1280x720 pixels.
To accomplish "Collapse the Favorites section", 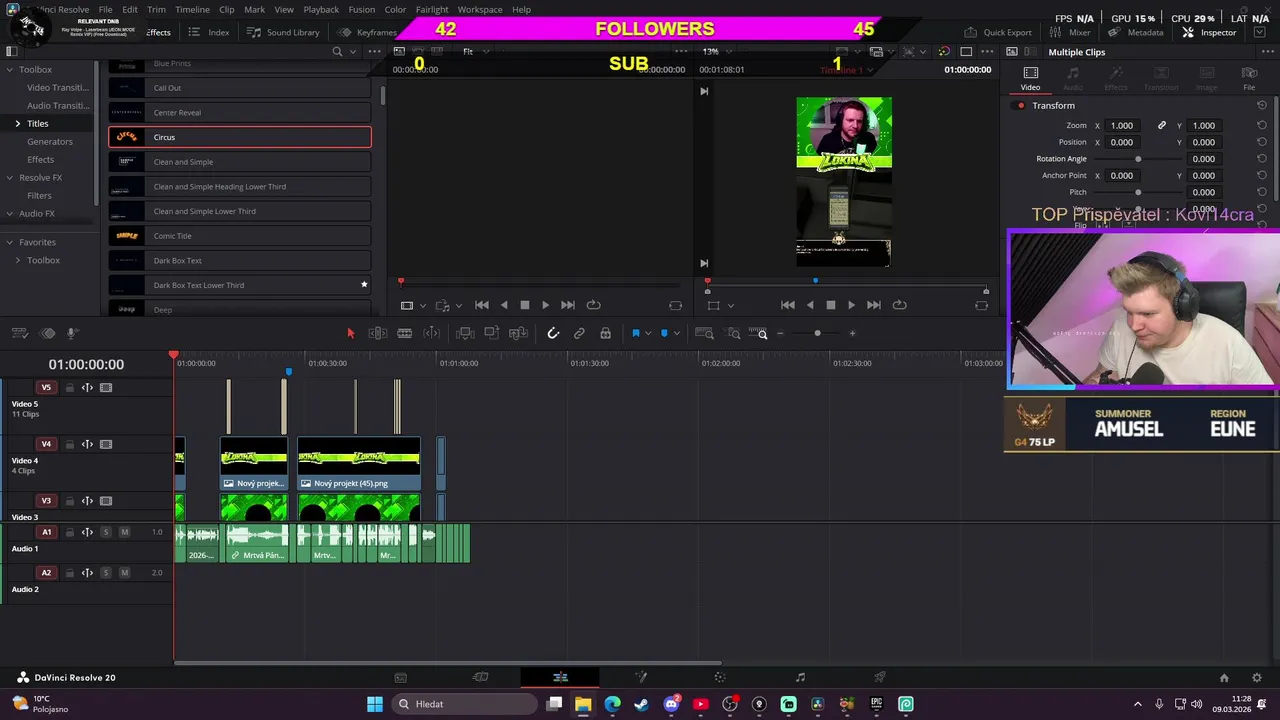I will pos(9,242).
